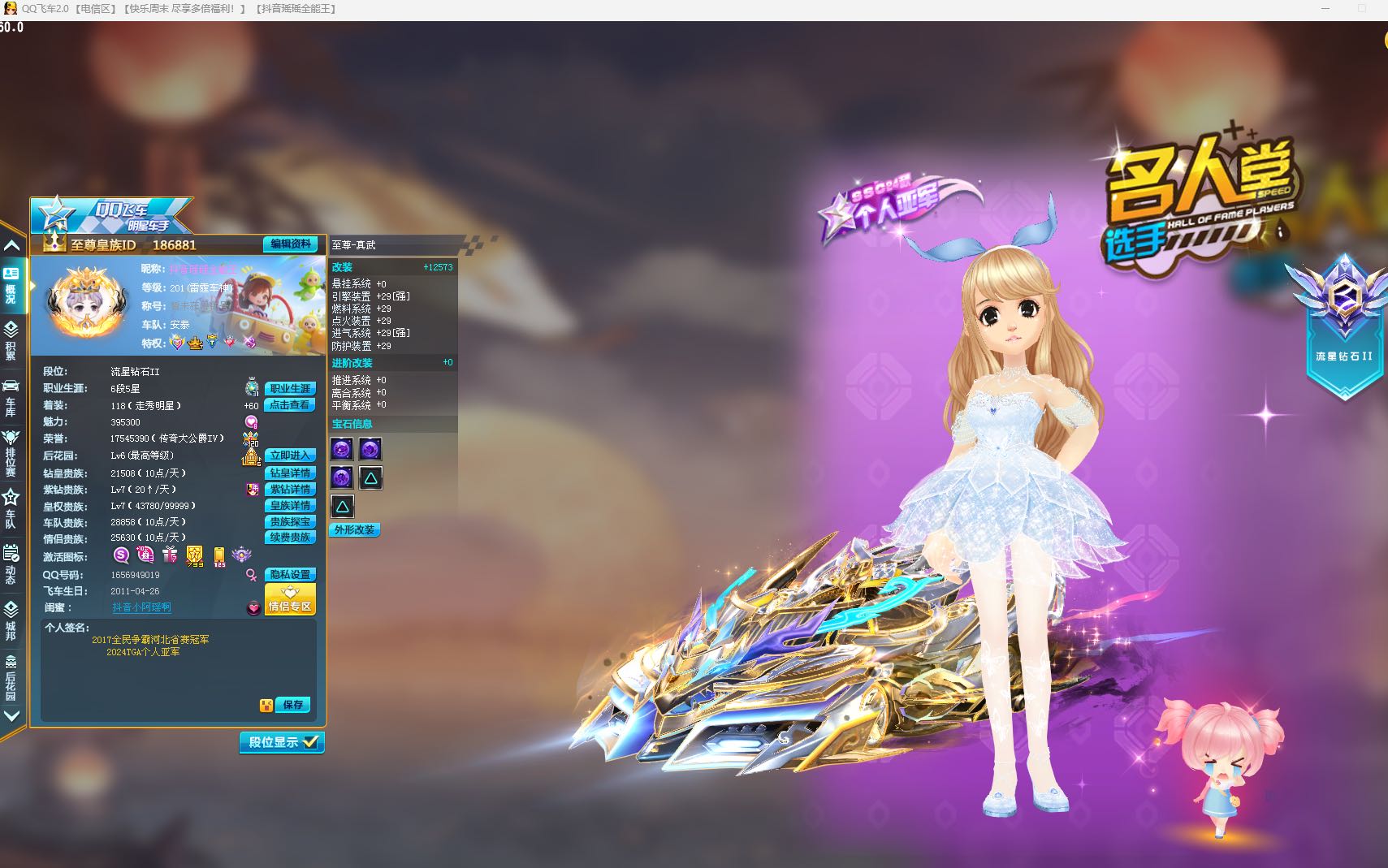Click the winged medal activation icon
The width and height of the screenshot is (1388, 868).
click(241, 555)
